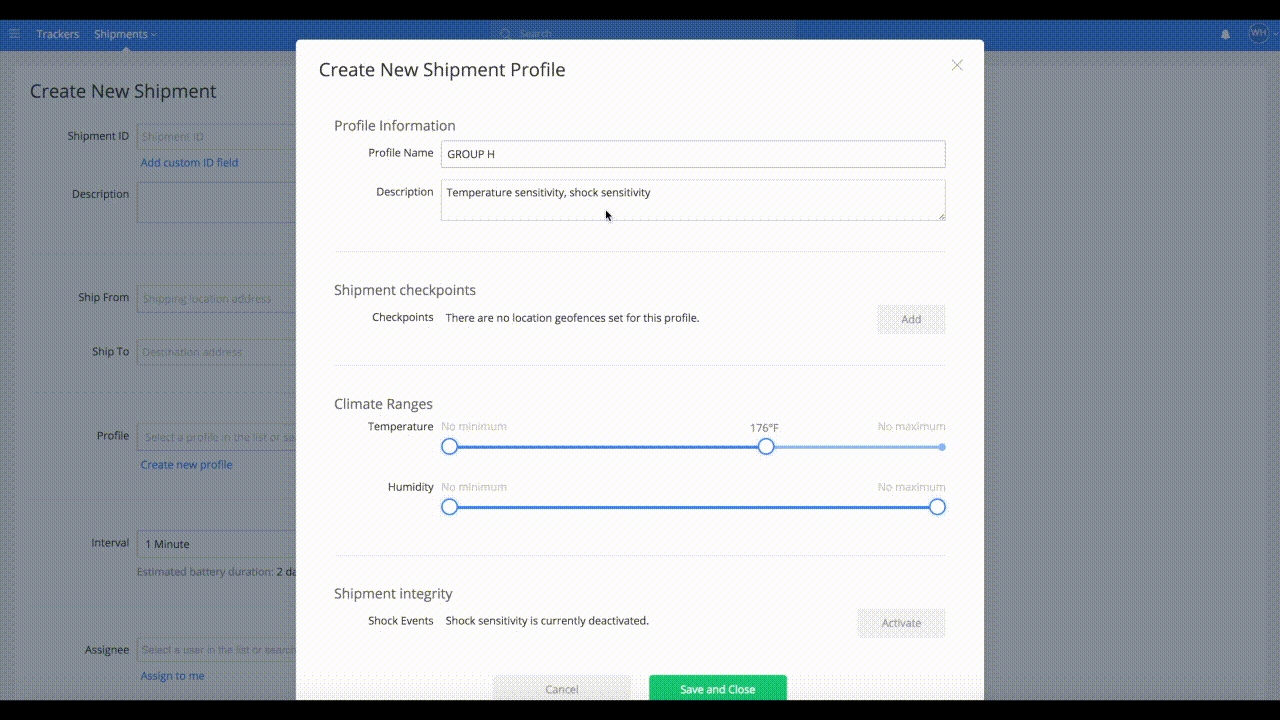1280x720 pixels.
Task: Open the Profile selection field
Action: pos(215,436)
